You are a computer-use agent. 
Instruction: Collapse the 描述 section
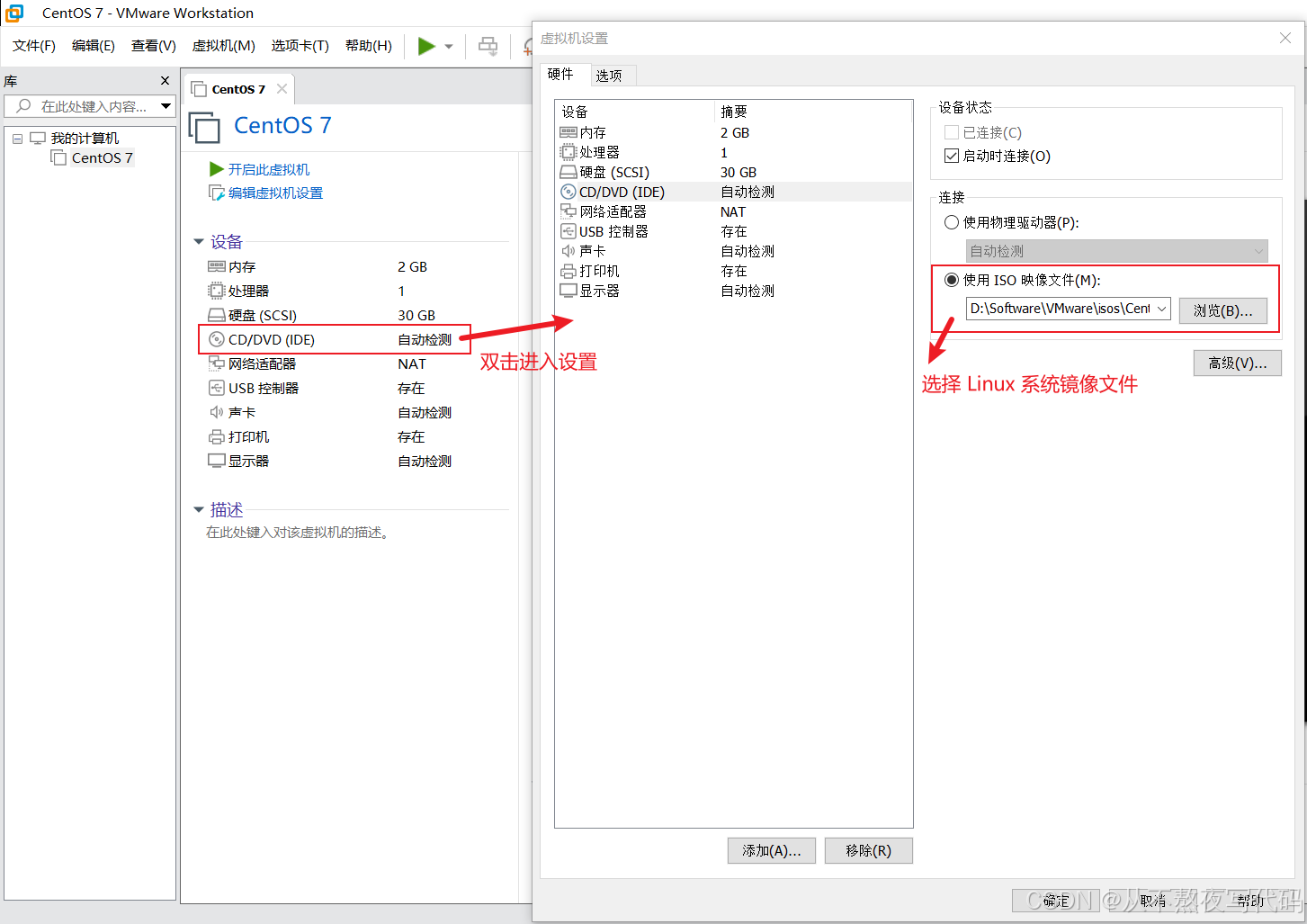199,510
